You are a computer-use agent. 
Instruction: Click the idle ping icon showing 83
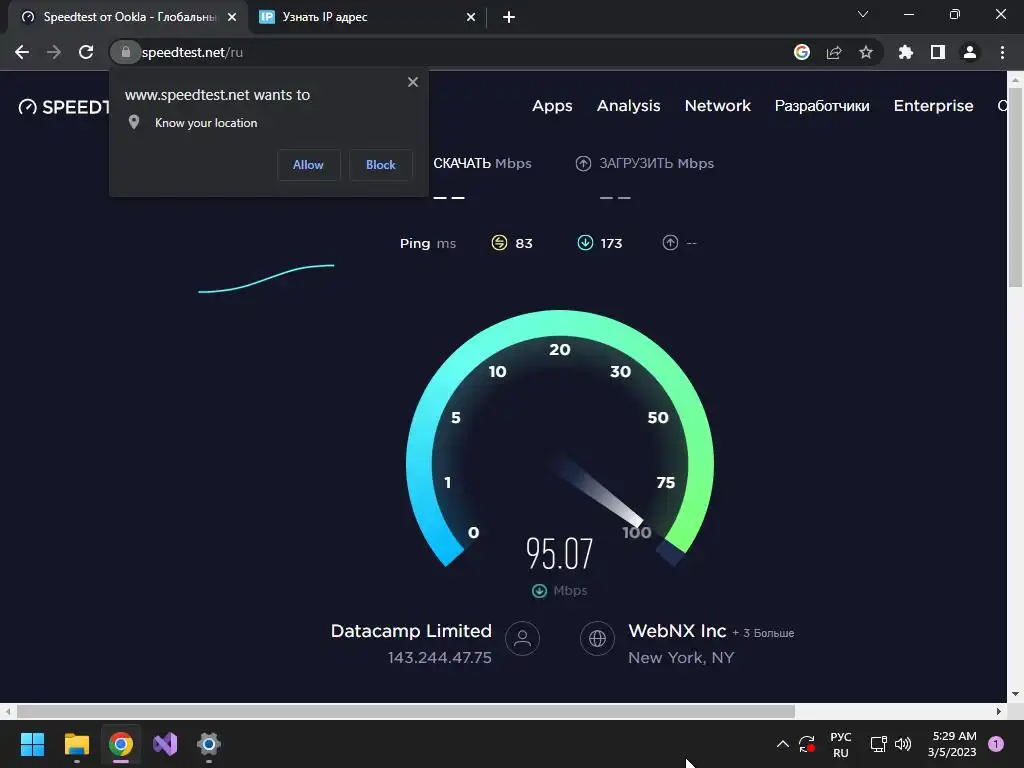(x=499, y=243)
